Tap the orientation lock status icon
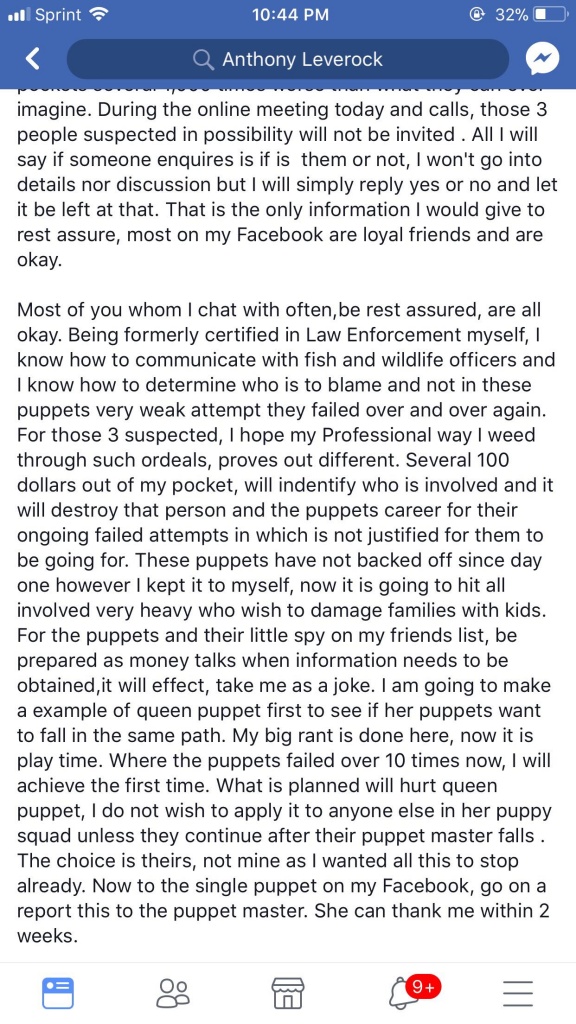This screenshot has width=576, height=1024. tap(475, 14)
